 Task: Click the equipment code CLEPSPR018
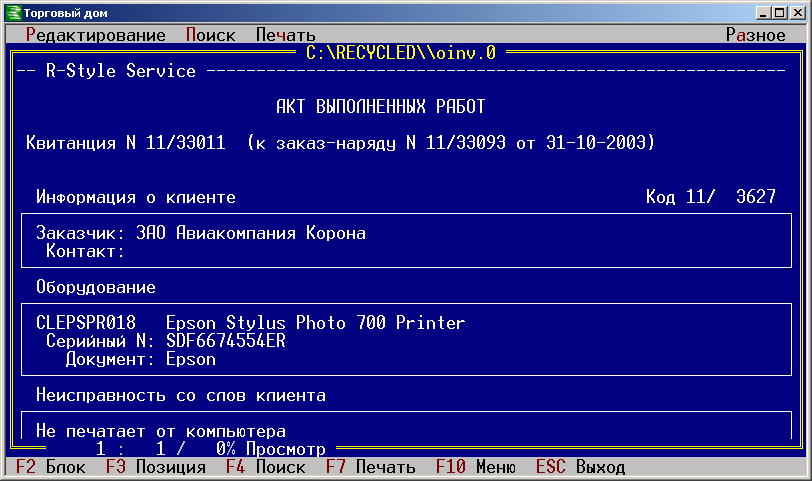coord(86,323)
